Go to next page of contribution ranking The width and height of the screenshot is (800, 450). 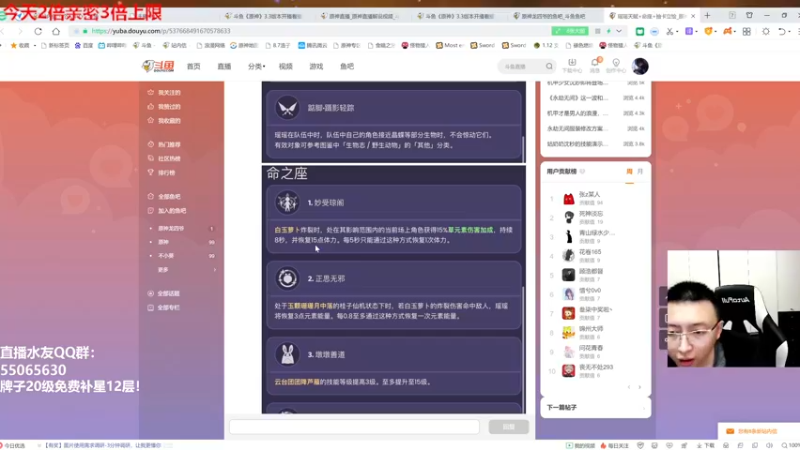(639, 387)
